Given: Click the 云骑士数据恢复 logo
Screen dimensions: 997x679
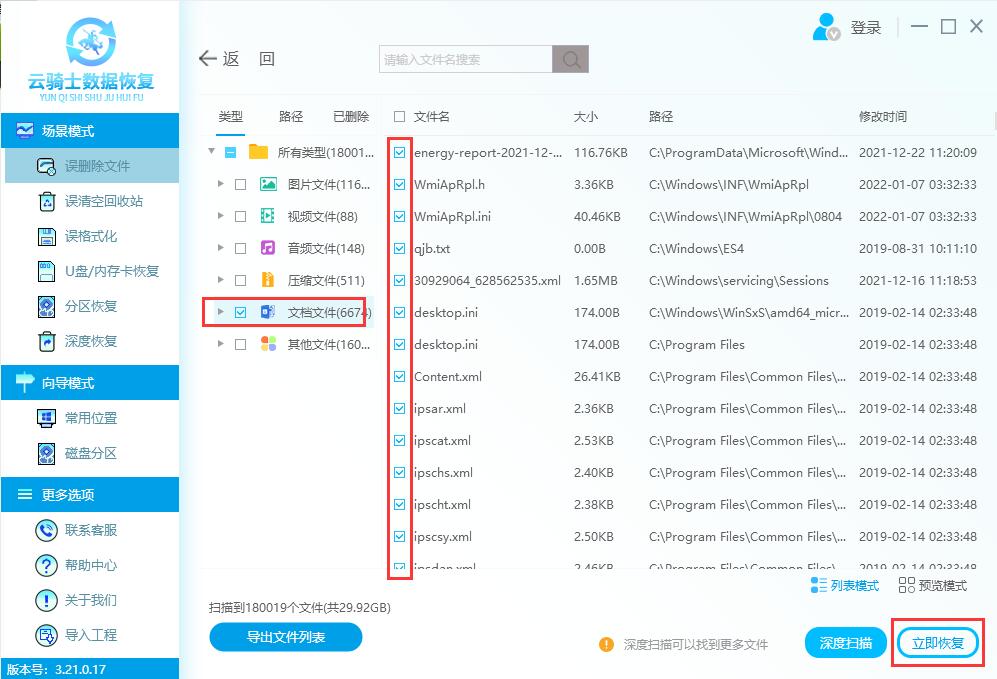Looking at the screenshot, I should (91, 58).
